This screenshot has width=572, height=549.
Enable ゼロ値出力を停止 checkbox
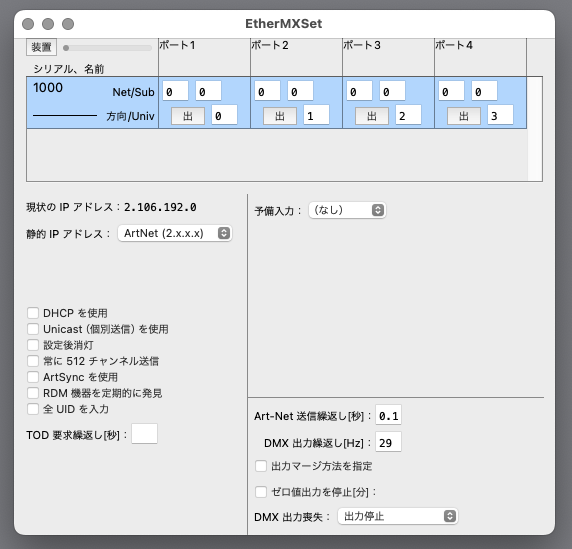[x=261, y=492]
